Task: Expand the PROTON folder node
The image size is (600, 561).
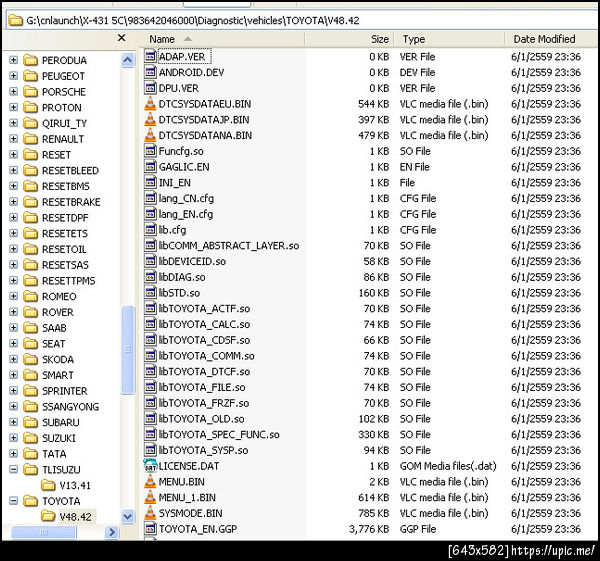Action: [x=13, y=107]
